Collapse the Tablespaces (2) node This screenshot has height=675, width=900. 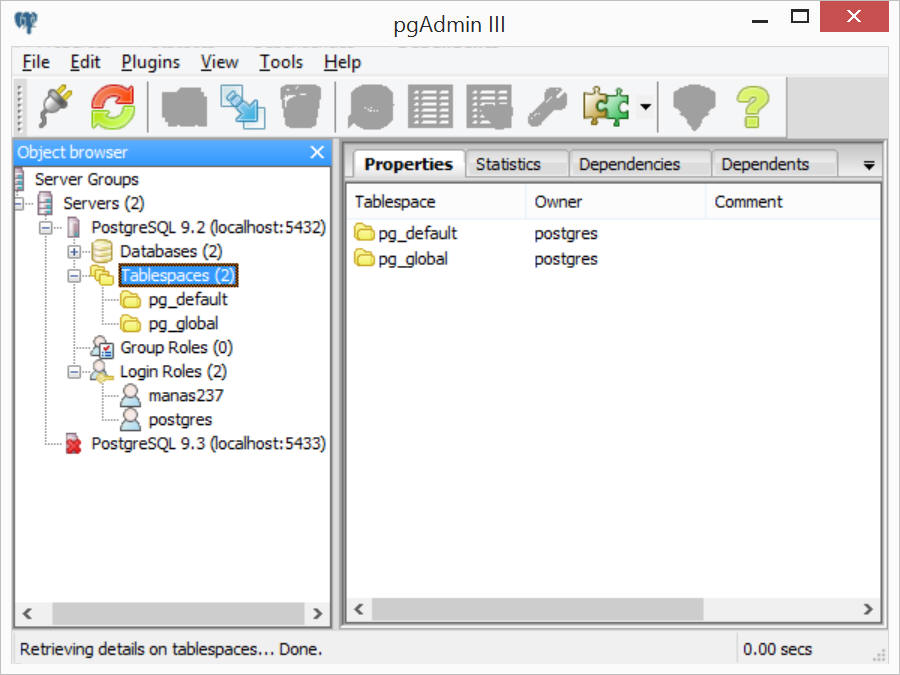(74, 276)
